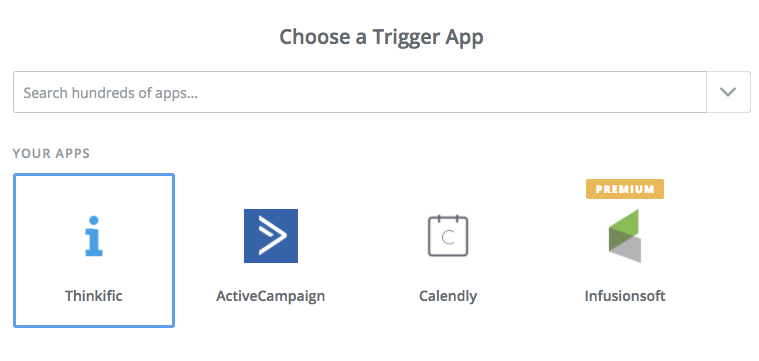Click the gray lower part of the Infusionsoft logo
The height and width of the screenshot is (361, 759).
(629, 249)
